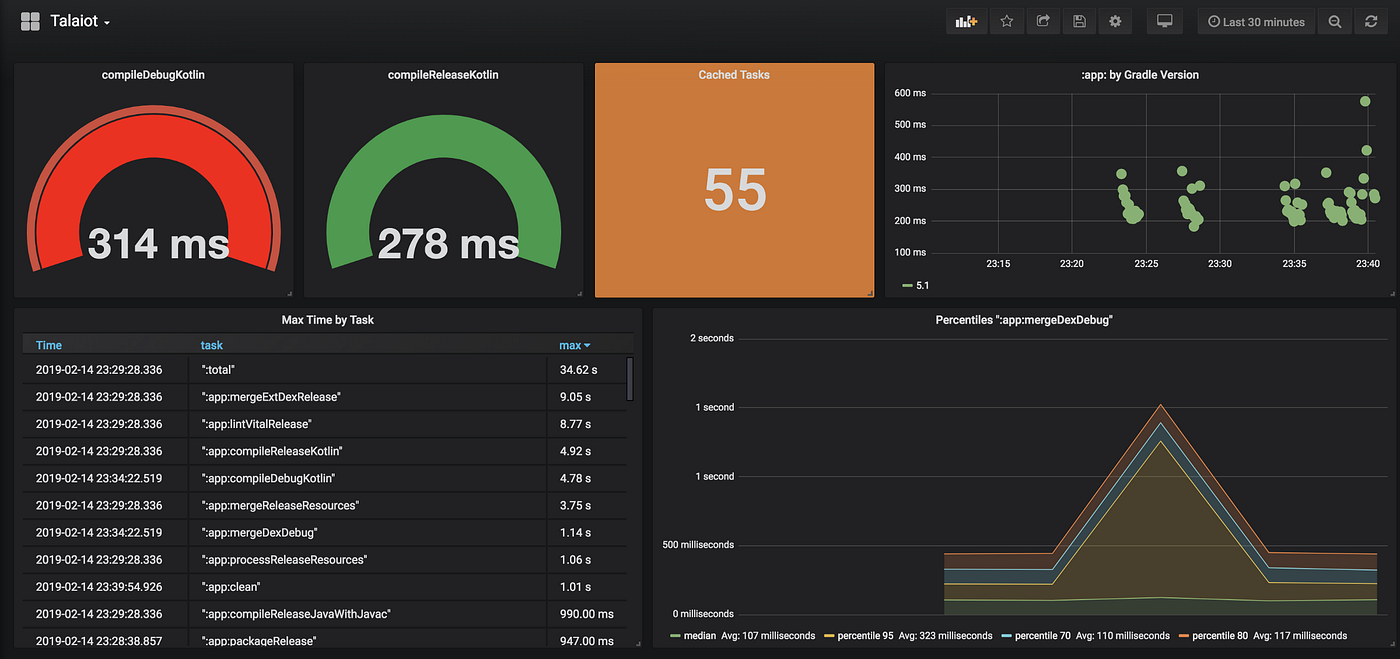Screen dimensions: 1400x659
Task: Open dashboard settings with the gear icon
Action: pyautogui.click(x=1115, y=20)
